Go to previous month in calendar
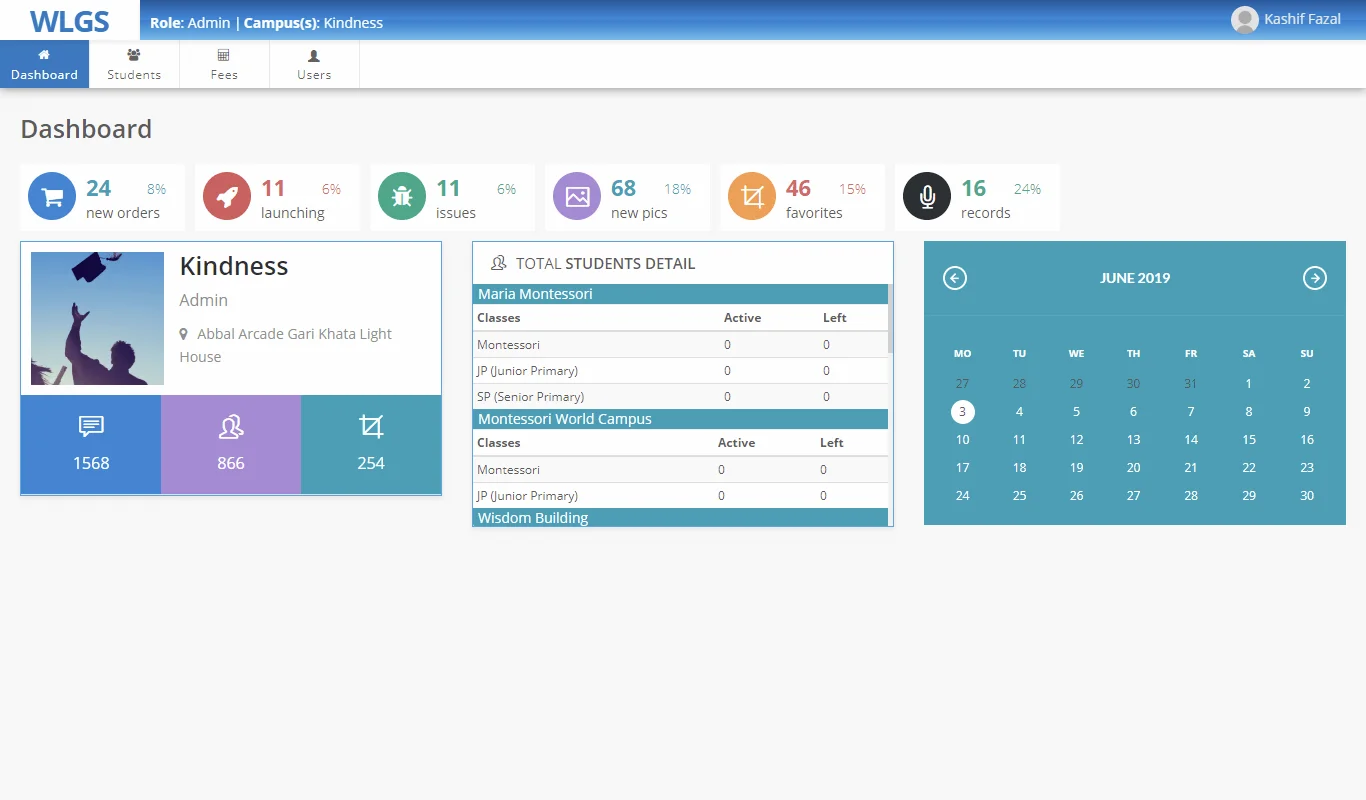This screenshot has height=800, width=1366. tap(955, 278)
